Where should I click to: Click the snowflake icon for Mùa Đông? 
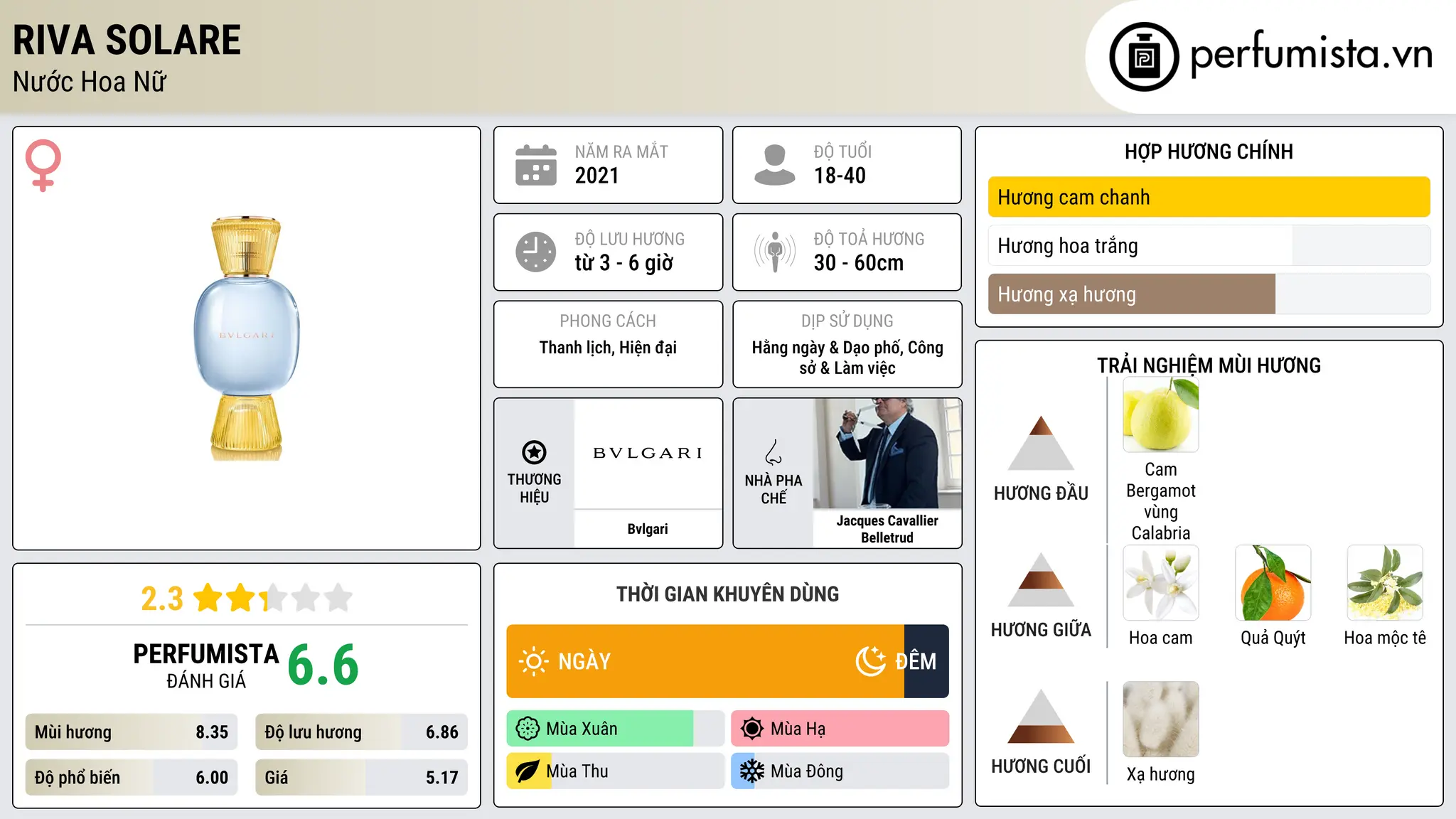pyautogui.click(x=752, y=771)
